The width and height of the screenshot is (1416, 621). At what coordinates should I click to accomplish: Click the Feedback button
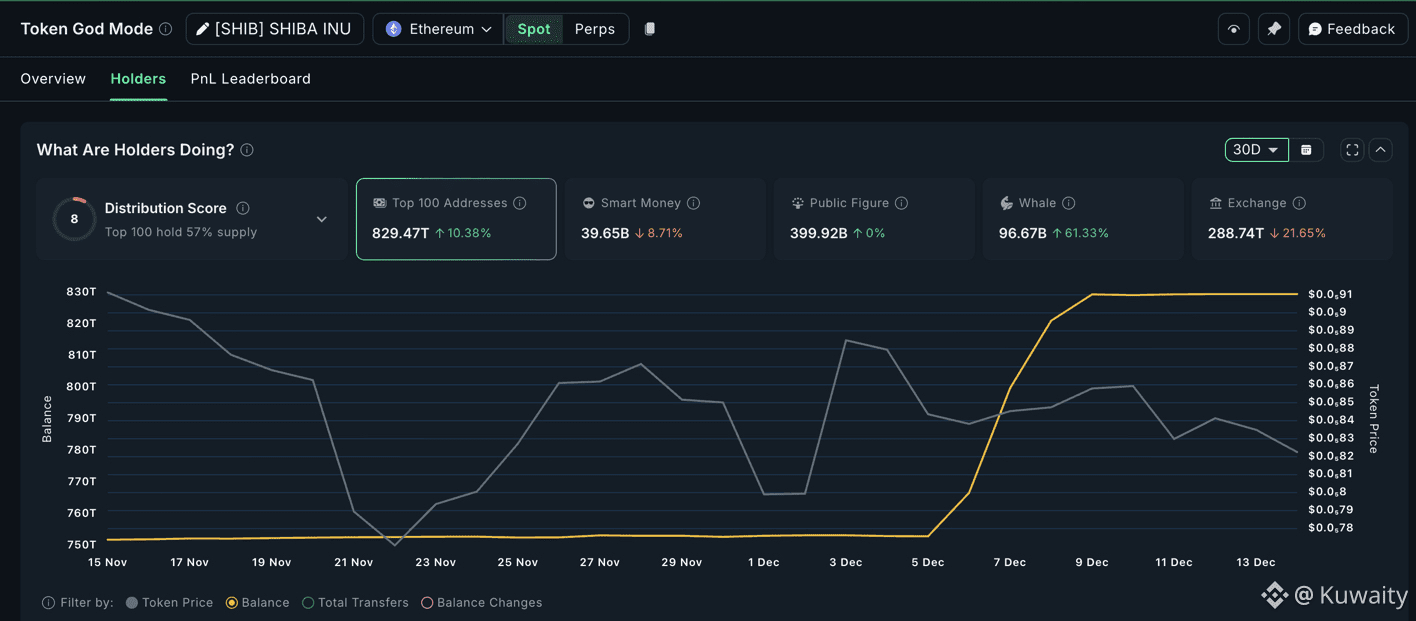(x=1351, y=29)
